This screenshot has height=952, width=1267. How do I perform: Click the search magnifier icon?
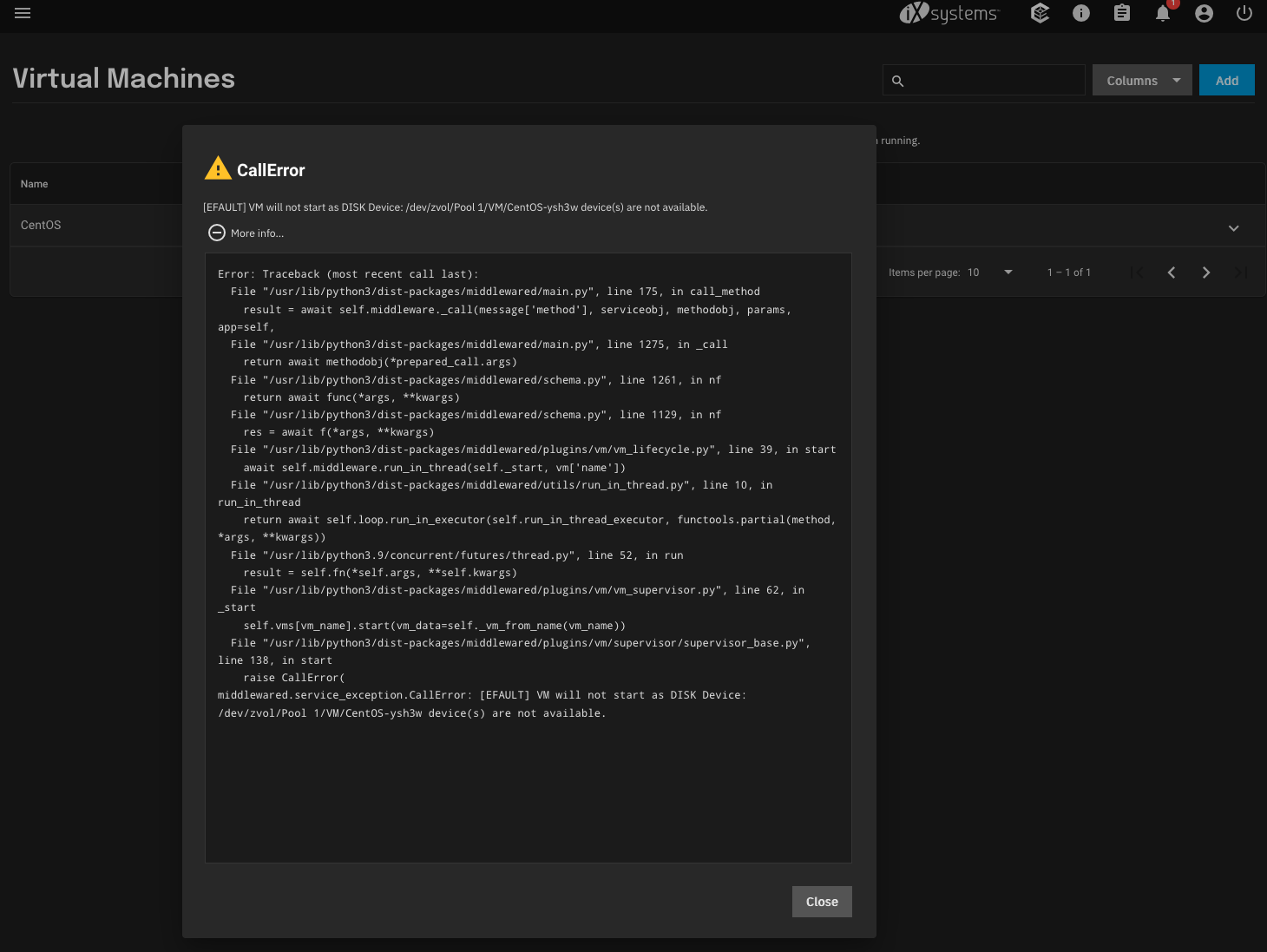[x=898, y=81]
